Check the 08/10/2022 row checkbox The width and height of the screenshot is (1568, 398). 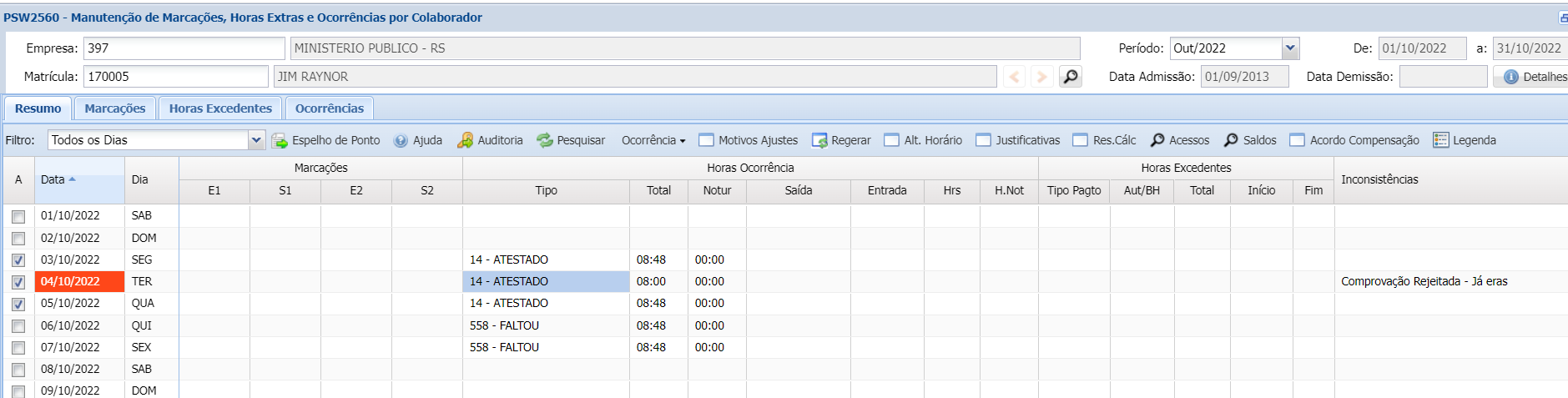pyautogui.click(x=18, y=370)
